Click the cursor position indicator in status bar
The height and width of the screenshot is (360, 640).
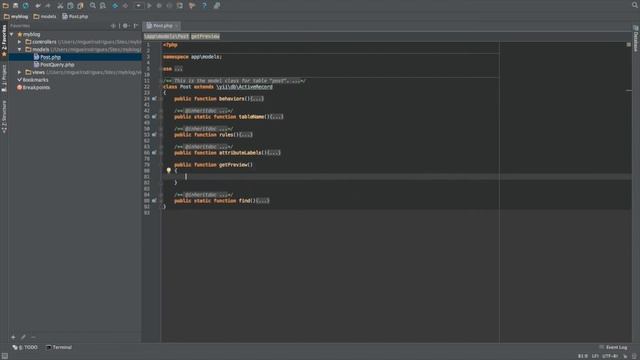click(583, 356)
